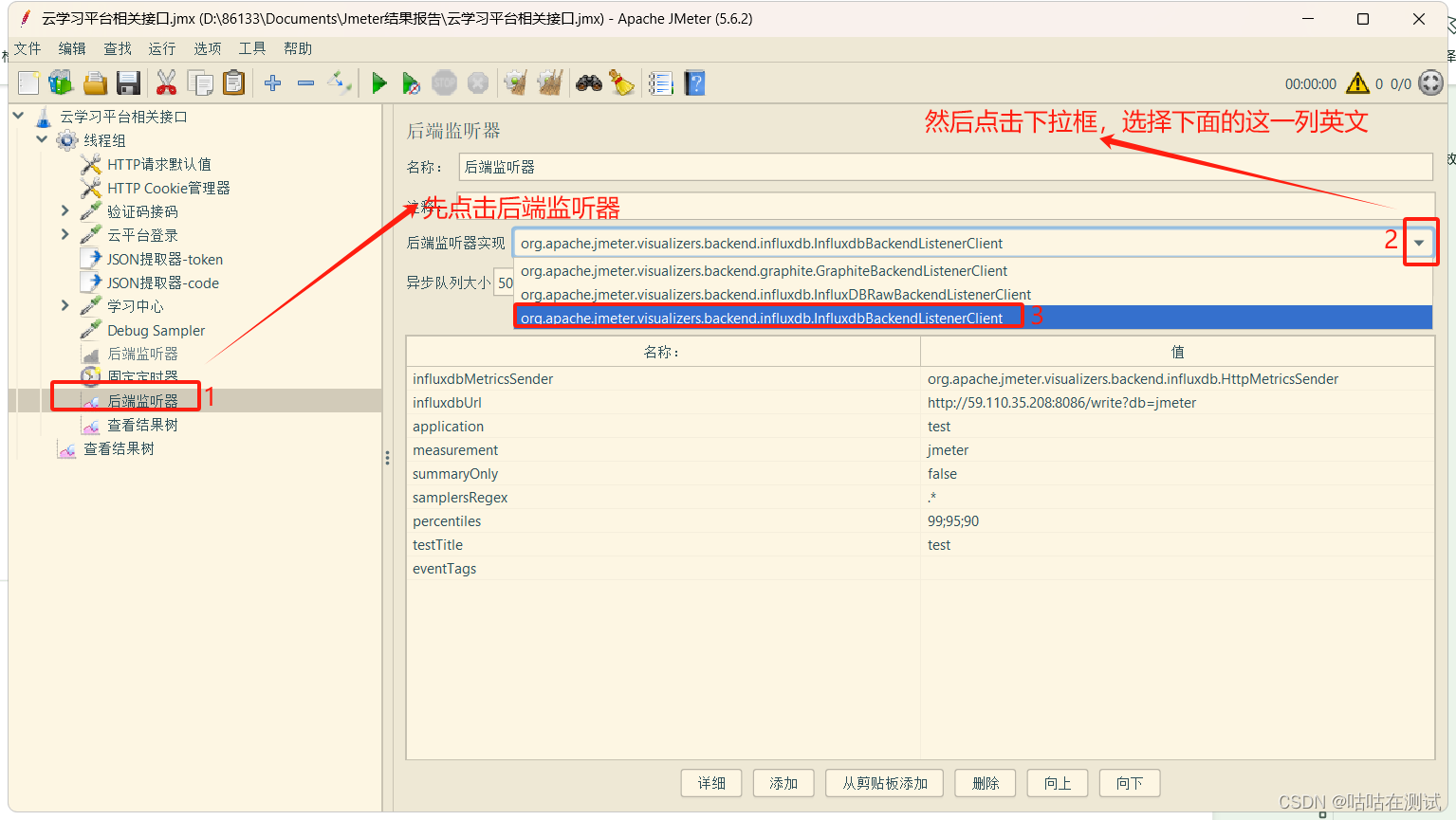Click the samplersRegex name cell
1456x820 pixels.
pyautogui.click(x=663, y=498)
